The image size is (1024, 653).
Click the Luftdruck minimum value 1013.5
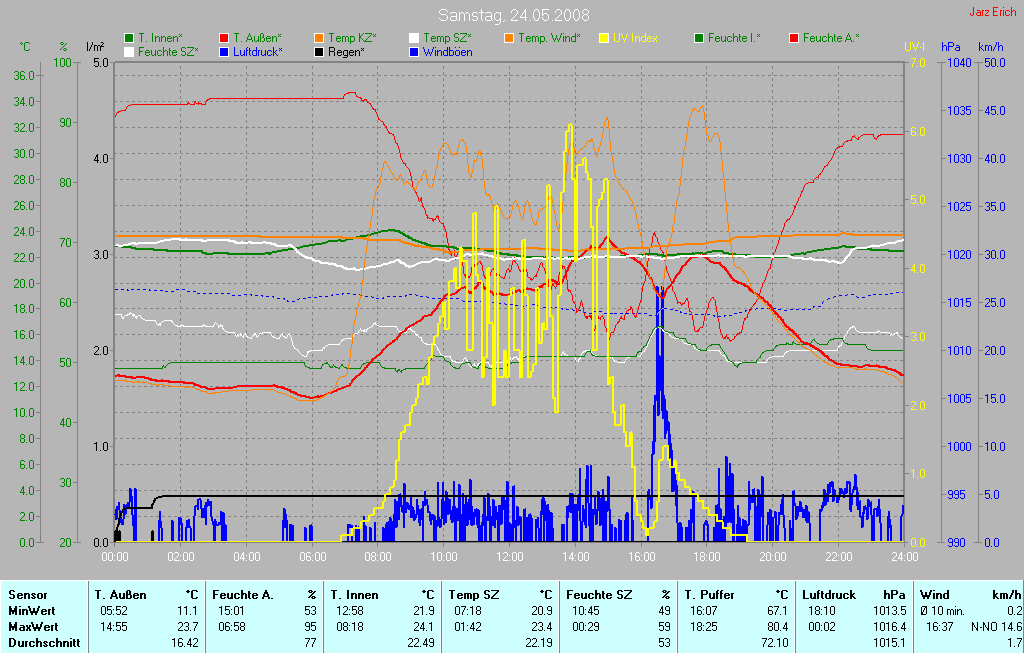click(889, 611)
